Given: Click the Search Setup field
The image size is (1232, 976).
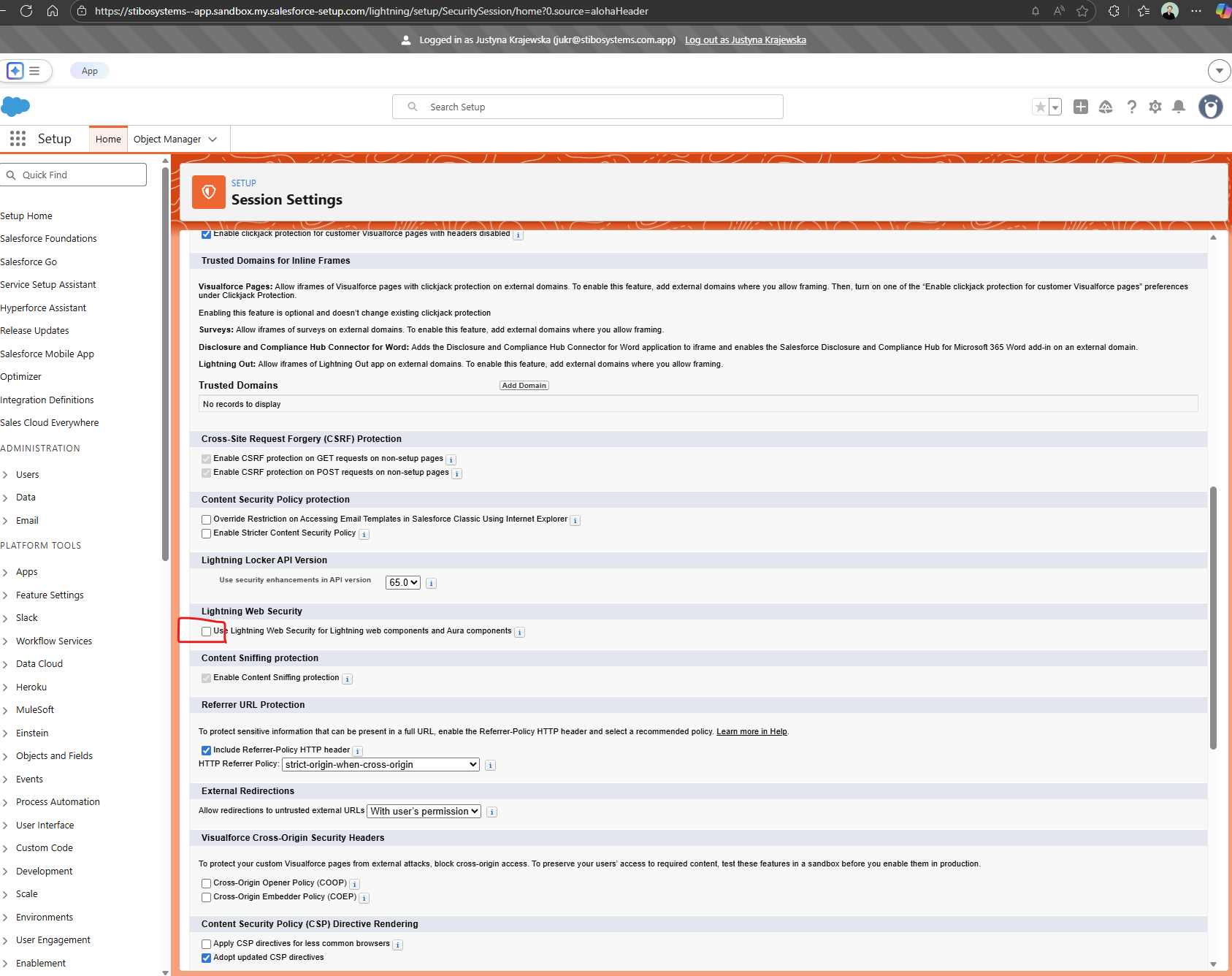Looking at the screenshot, I should click(x=588, y=107).
